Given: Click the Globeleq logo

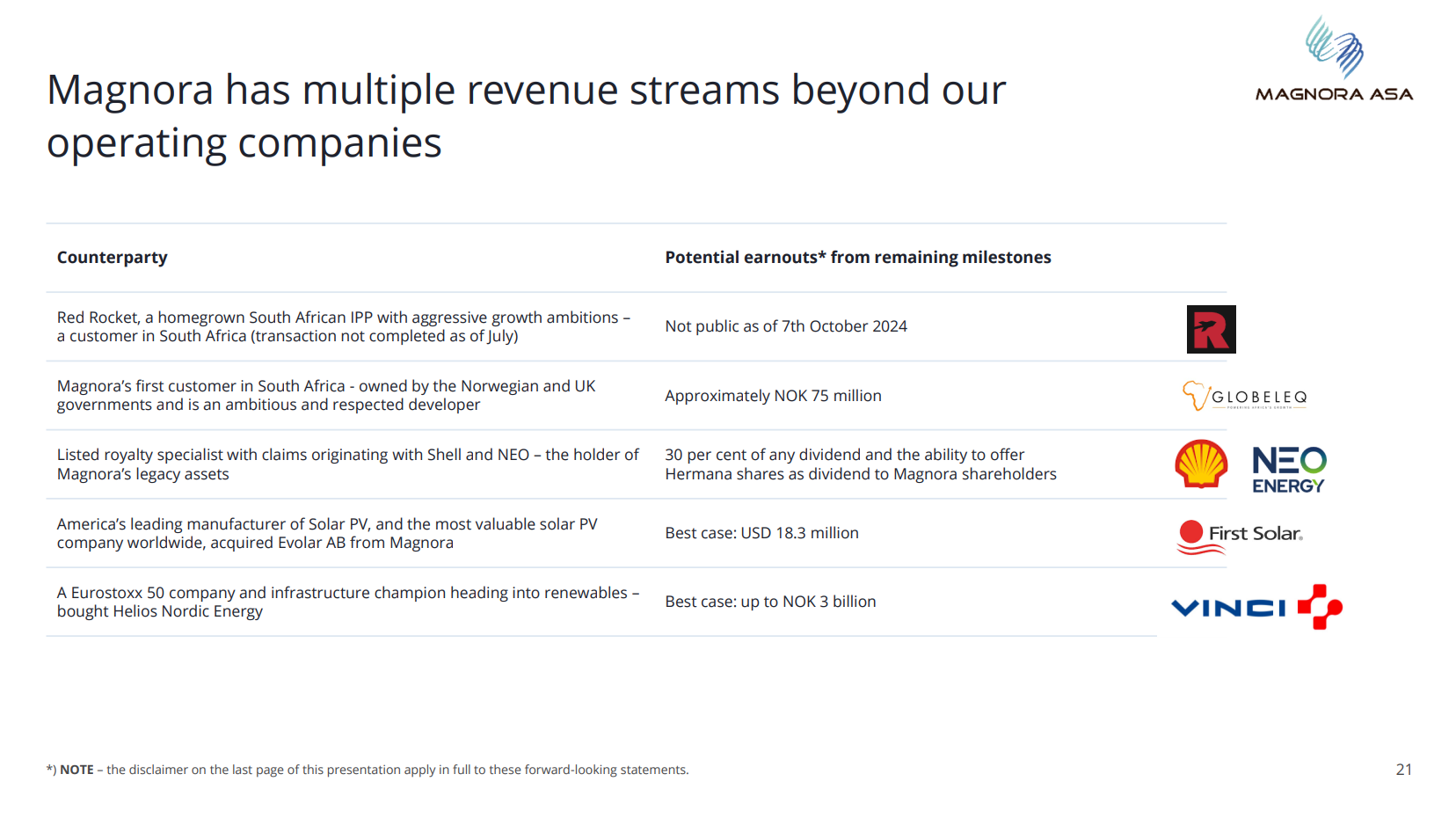Looking at the screenshot, I should (x=1244, y=397).
